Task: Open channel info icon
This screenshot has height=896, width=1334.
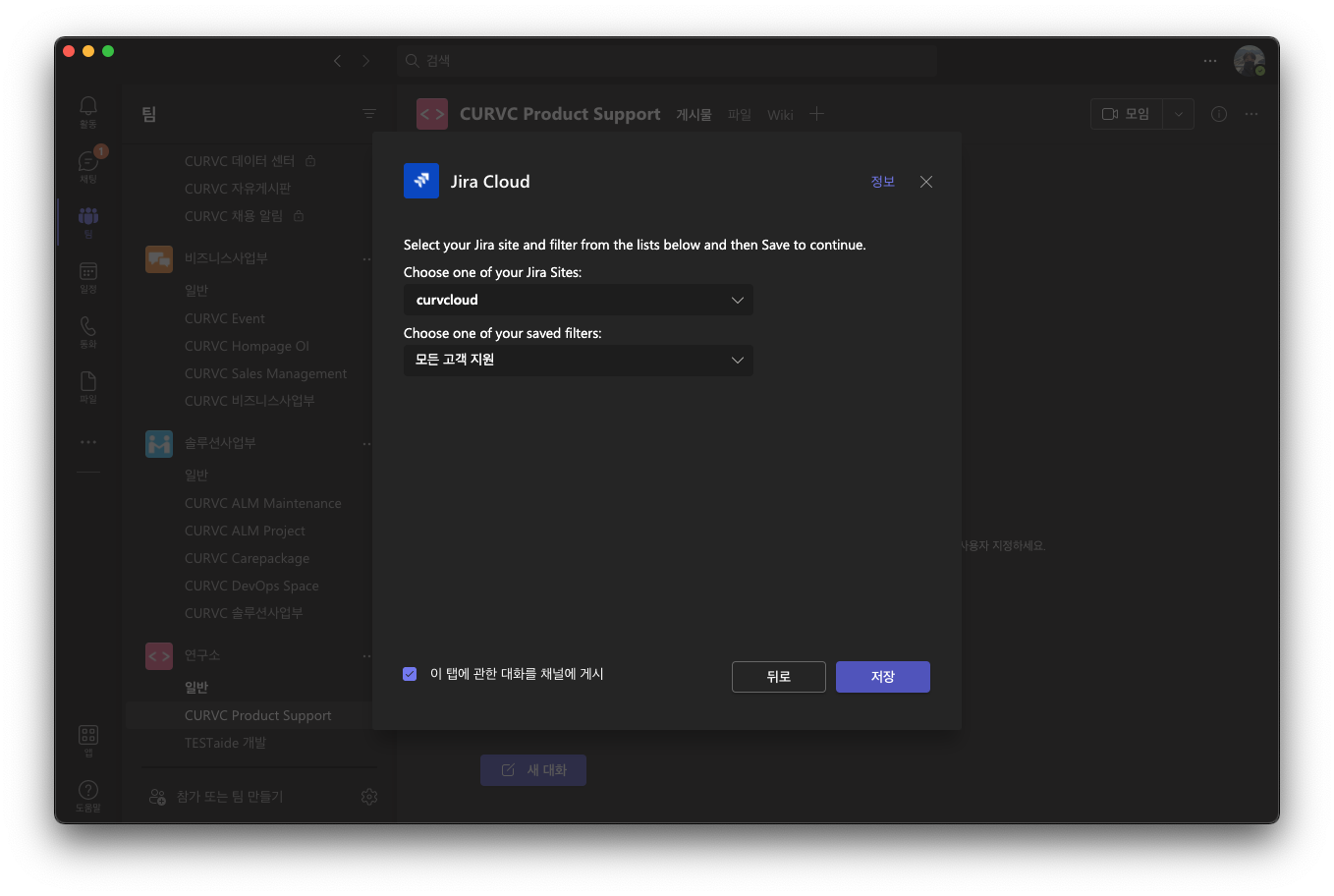Action: click(x=1219, y=114)
